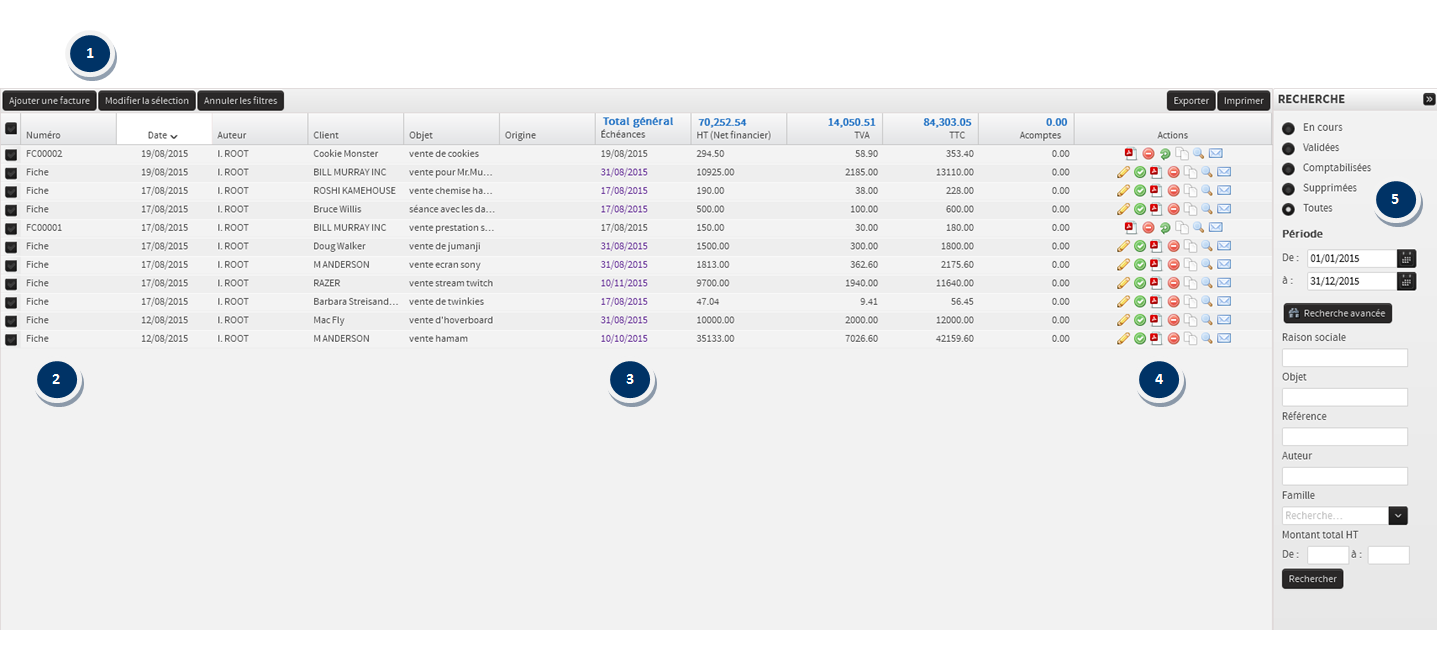This screenshot has width=1437, height=663.
Task: Click magnifier icon on ROSHI KAMEHOUSE row
Action: [1207, 191]
